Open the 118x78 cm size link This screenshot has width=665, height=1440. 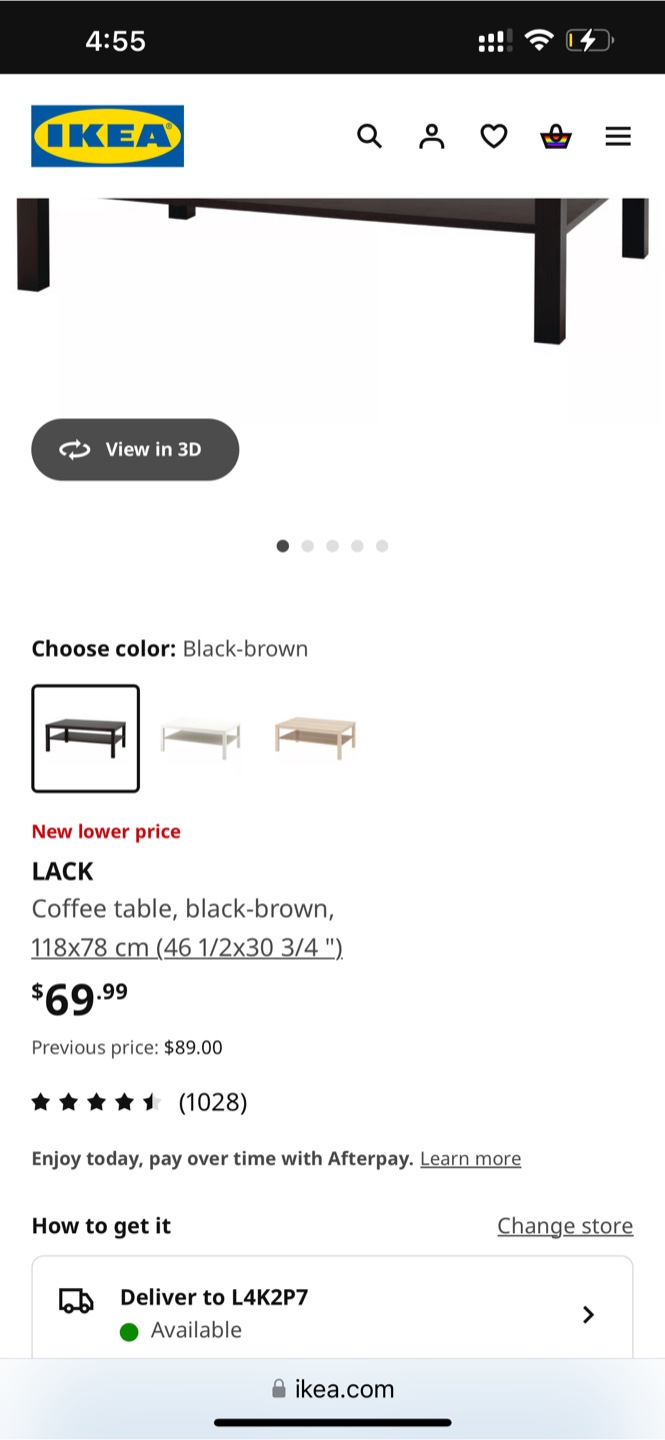(x=187, y=946)
